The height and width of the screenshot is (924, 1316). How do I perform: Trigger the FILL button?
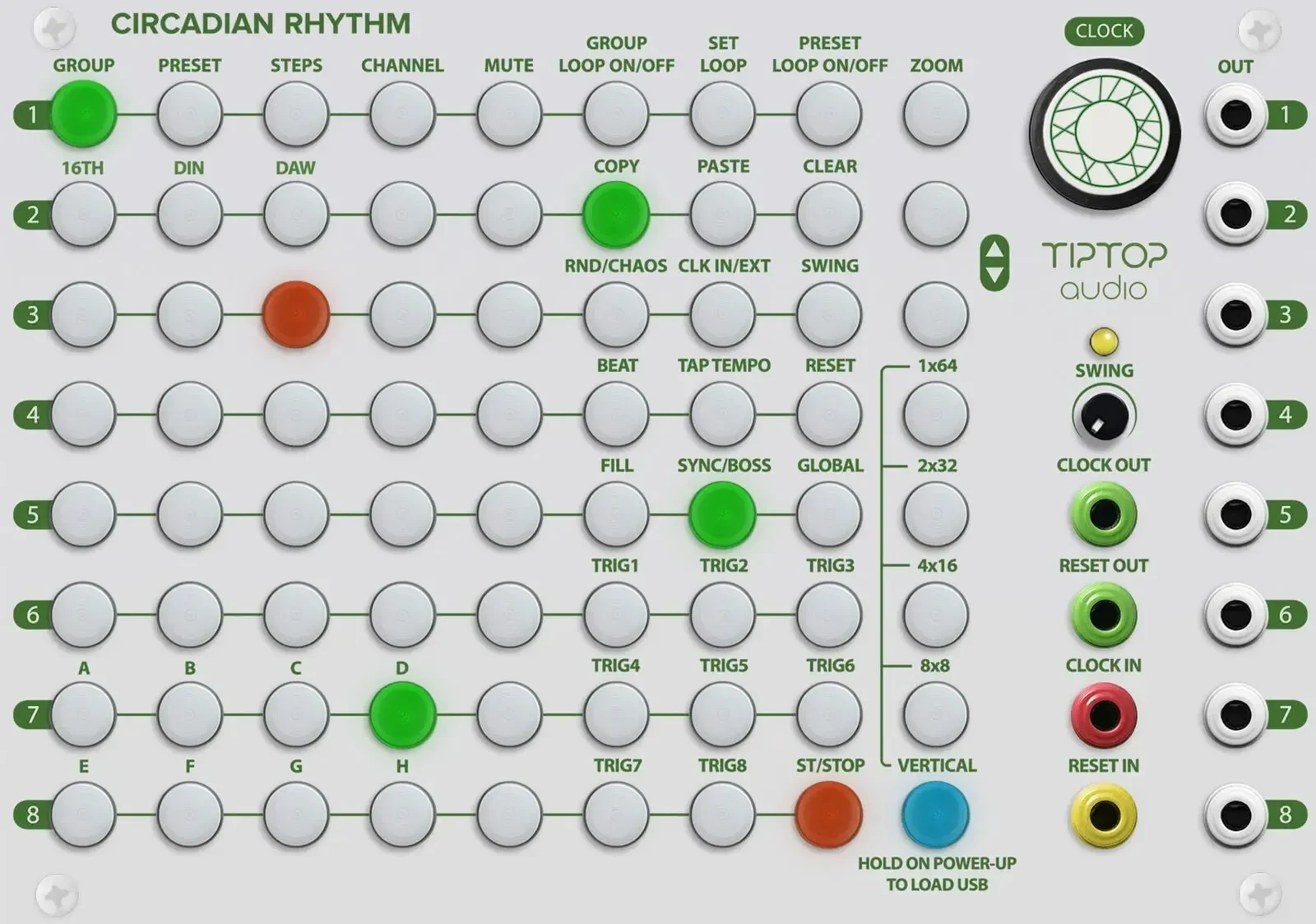pos(617,513)
